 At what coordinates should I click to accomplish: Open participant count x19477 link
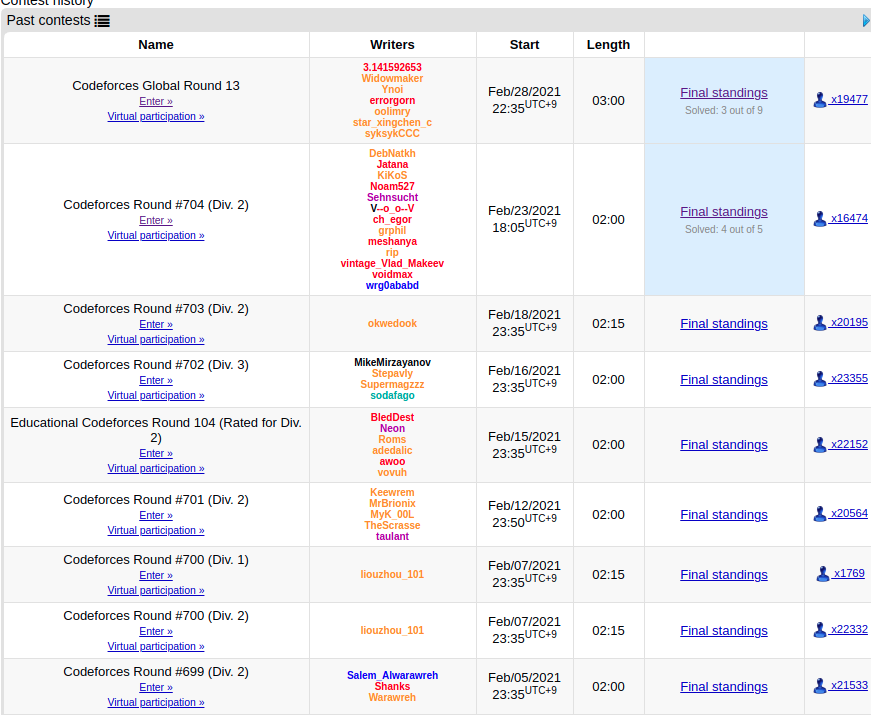tap(849, 99)
